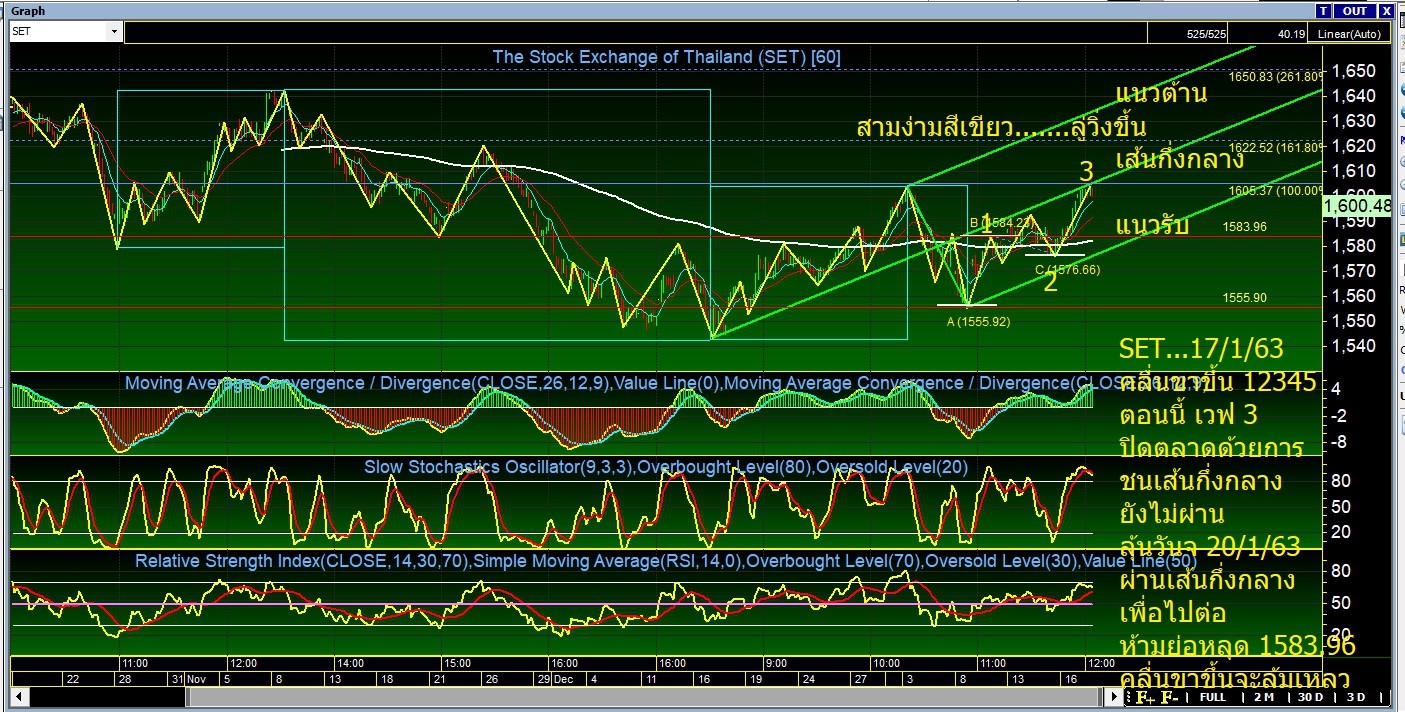Click the price level label 1583.96
Viewport: 1405px width, 712px height.
(1245, 227)
